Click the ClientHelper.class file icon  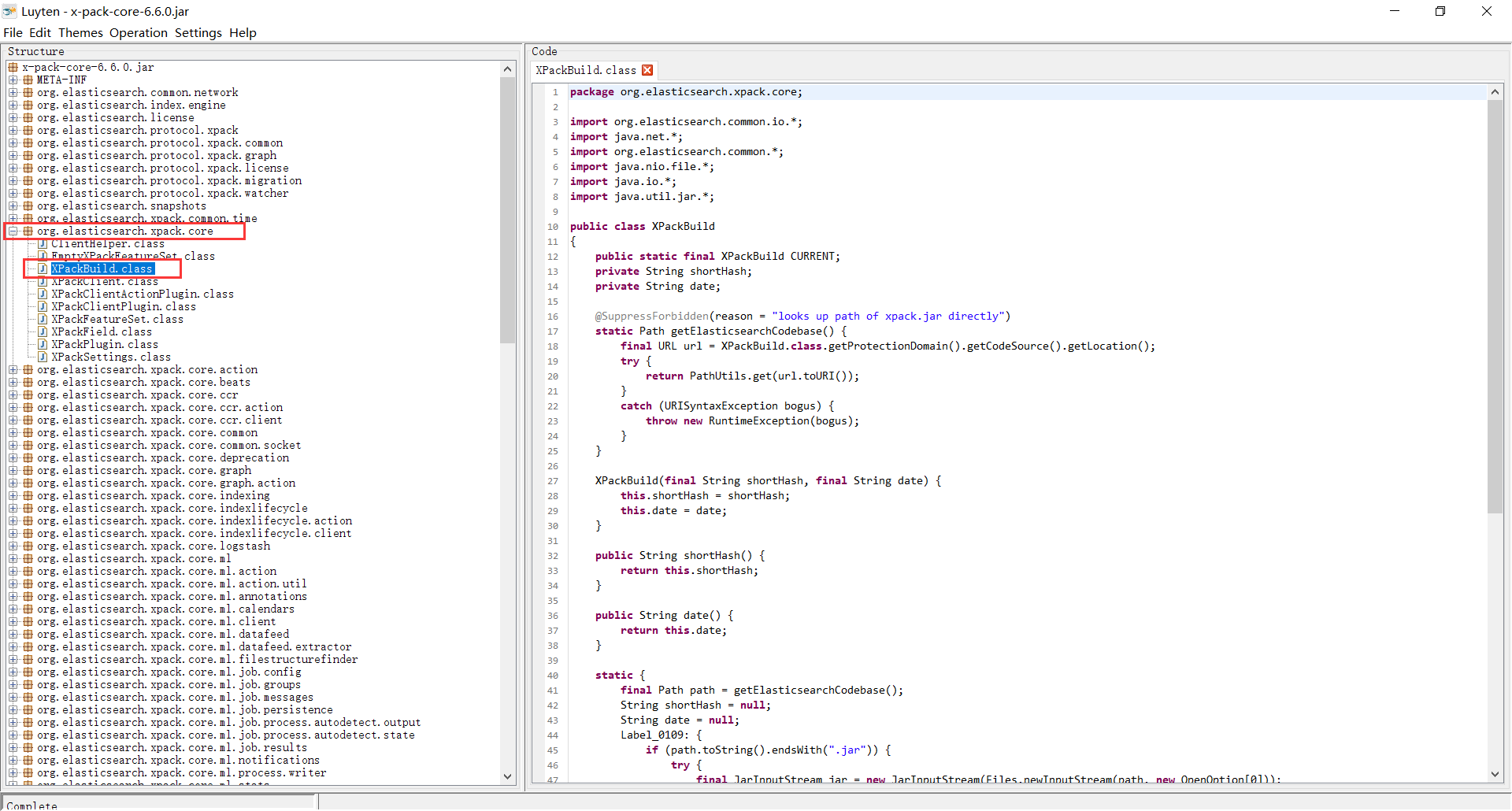pos(43,243)
